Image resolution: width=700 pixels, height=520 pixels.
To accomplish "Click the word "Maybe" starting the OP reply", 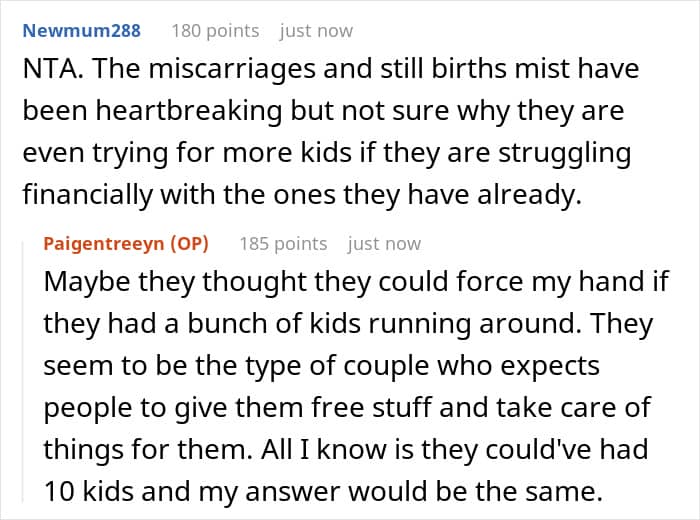I will [83, 282].
